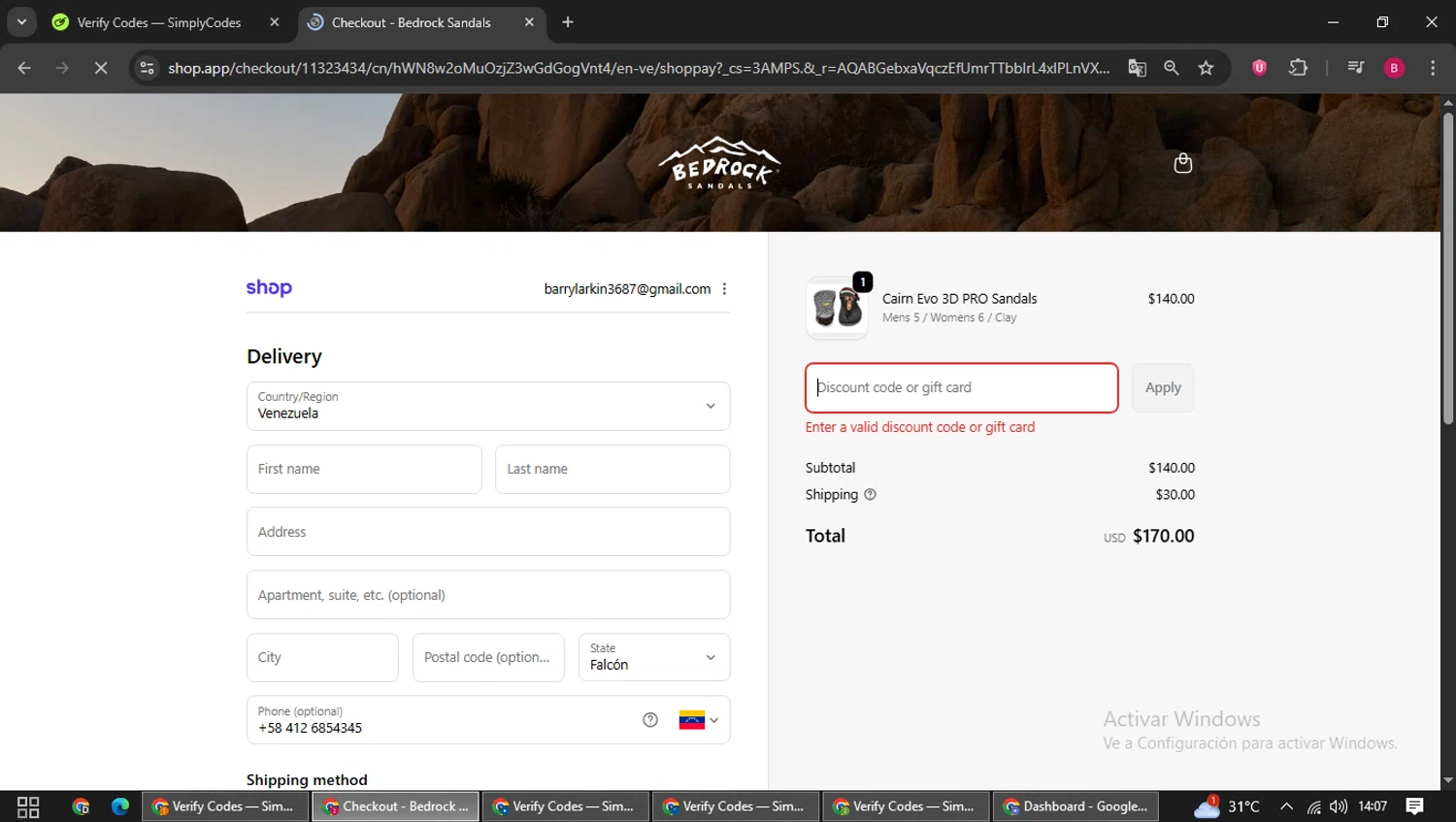Click the Total $170.00 amount
The width and height of the screenshot is (1456, 822).
point(1163,536)
